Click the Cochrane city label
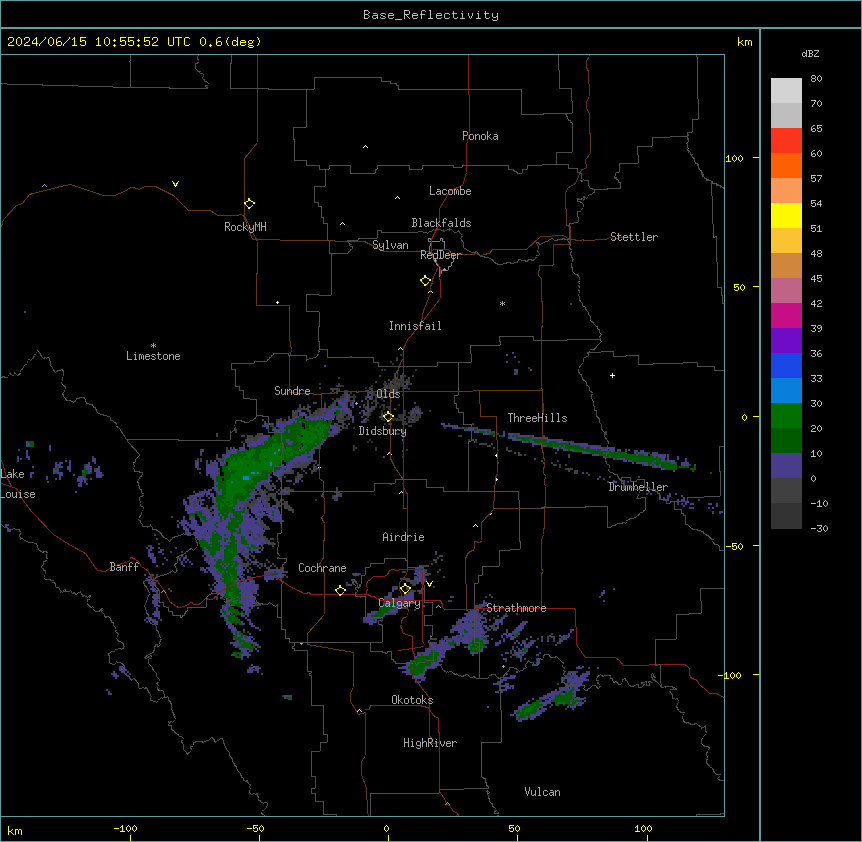Viewport: 862px width, 842px height. [322, 568]
